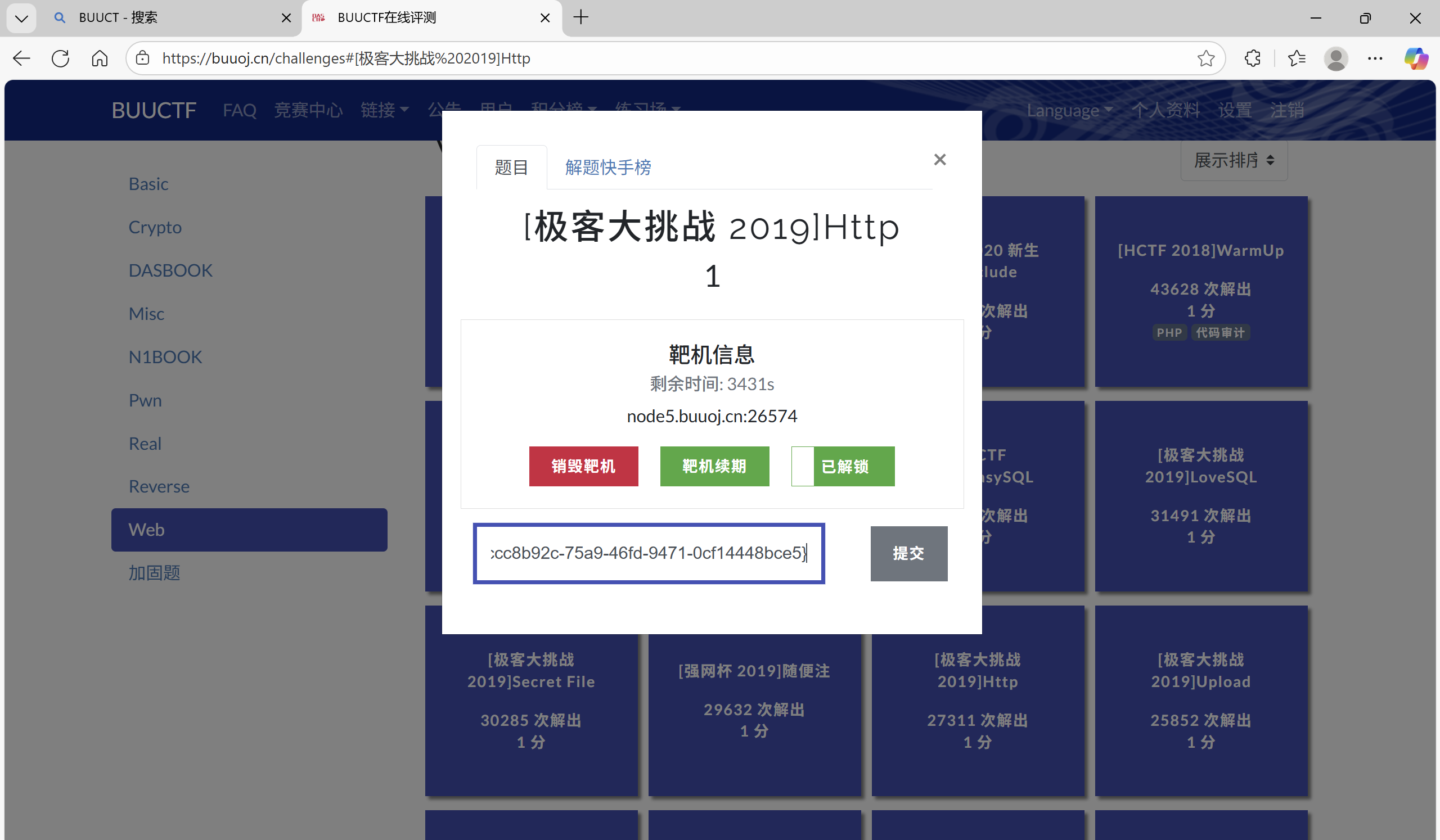The height and width of the screenshot is (840, 1440).
Task: Reload the page with the refresh icon
Action: [x=60, y=58]
